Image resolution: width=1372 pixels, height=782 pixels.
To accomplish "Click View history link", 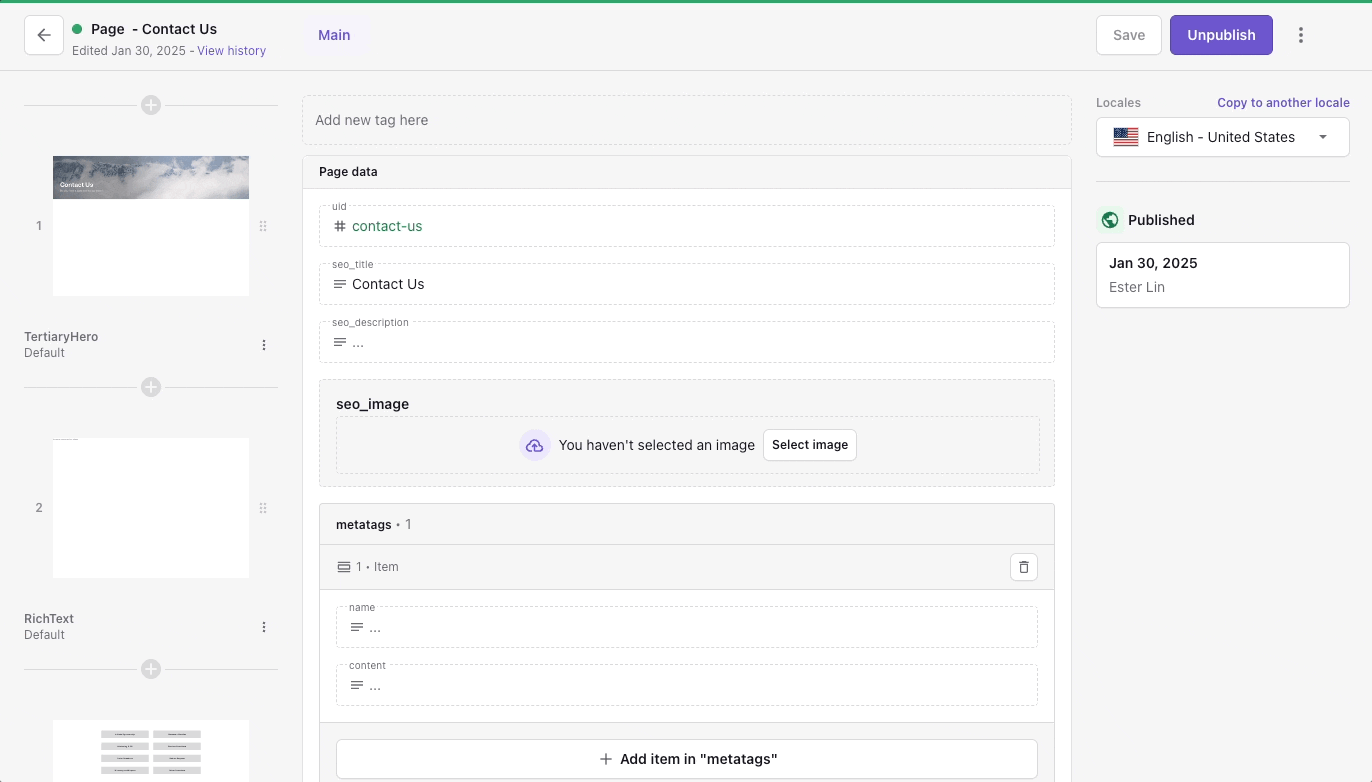I will click(x=231, y=51).
